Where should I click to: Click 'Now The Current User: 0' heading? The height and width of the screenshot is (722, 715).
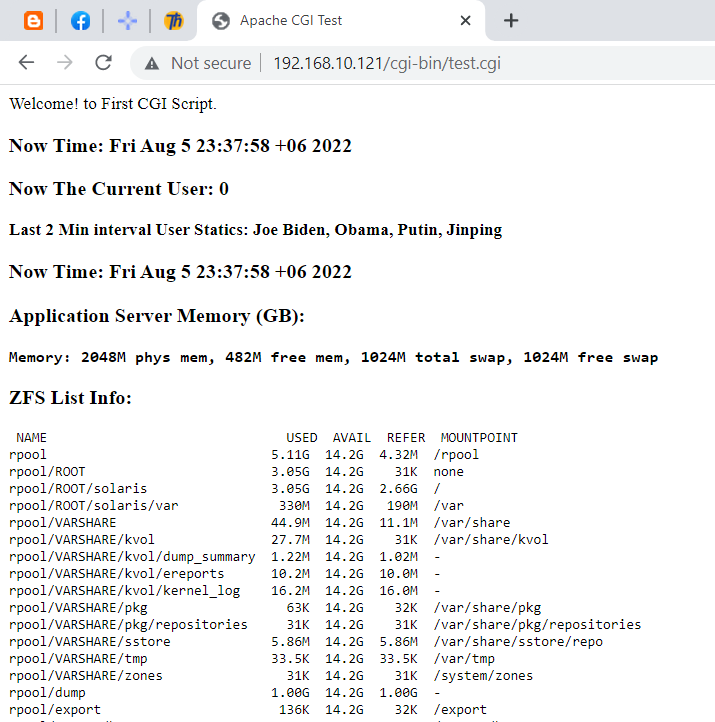tap(119, 189)
